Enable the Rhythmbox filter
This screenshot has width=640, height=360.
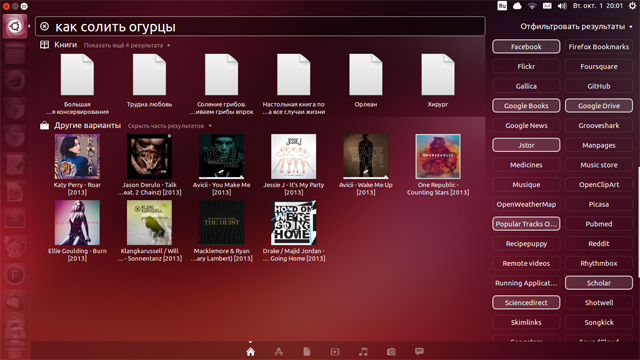point(599,263)
